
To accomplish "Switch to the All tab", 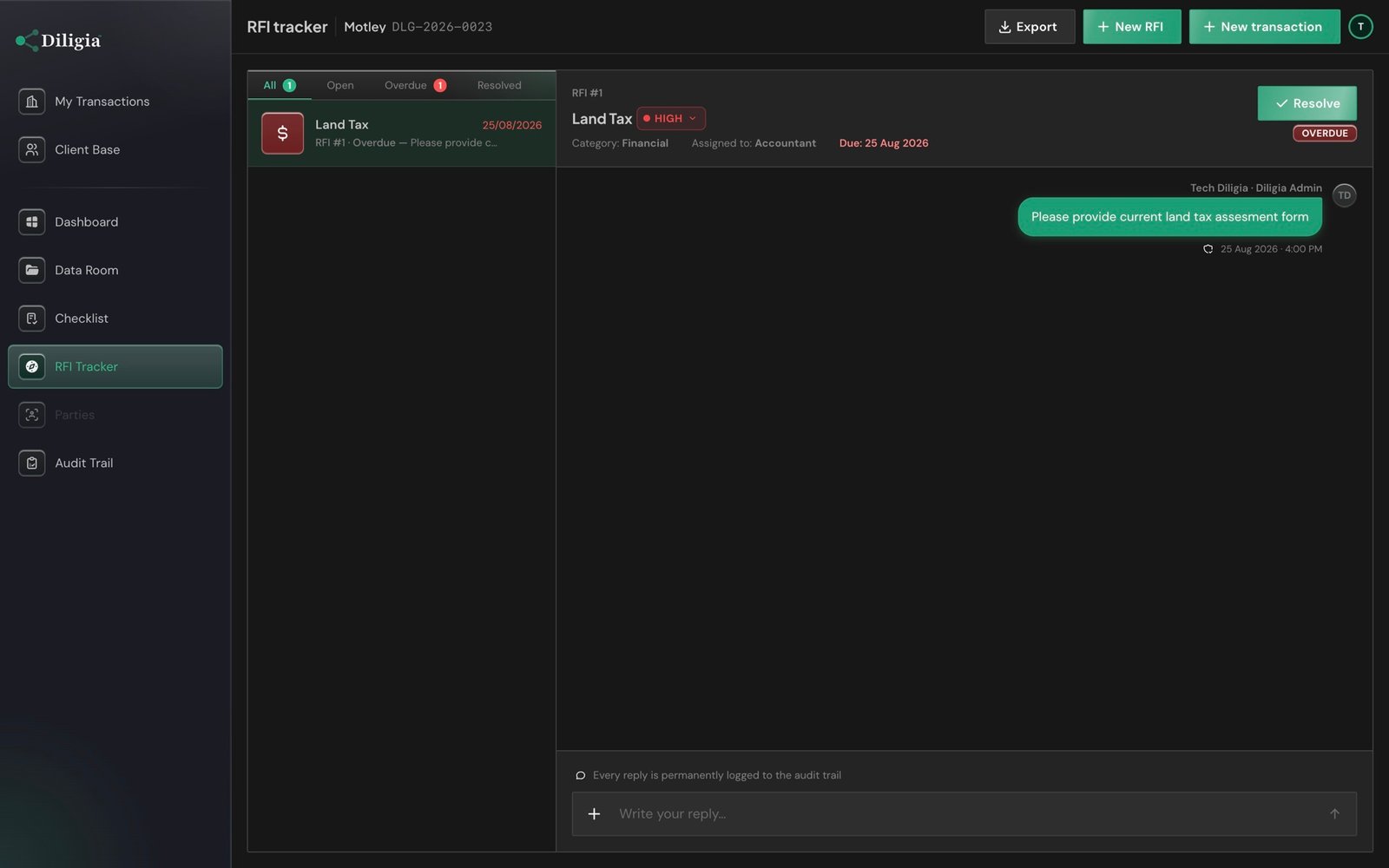I will (x=280, y=85).
